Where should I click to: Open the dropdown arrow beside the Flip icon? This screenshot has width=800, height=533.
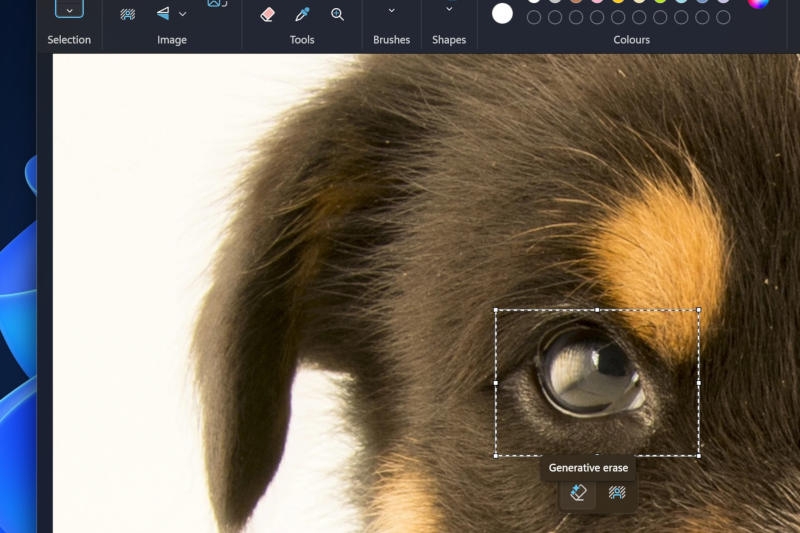[183, 14]
